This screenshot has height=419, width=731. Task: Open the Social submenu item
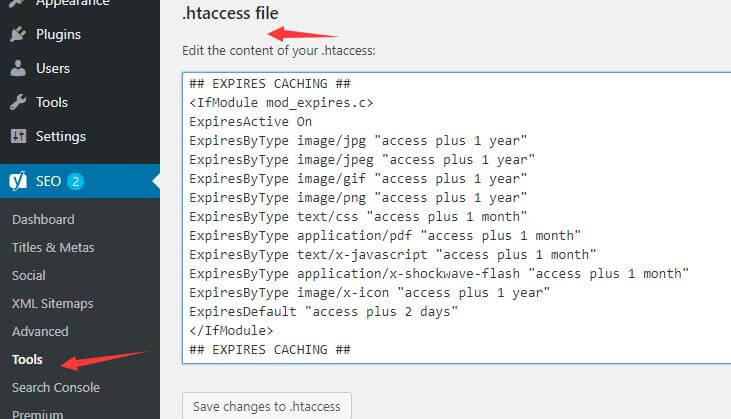[x=29, y=275]
